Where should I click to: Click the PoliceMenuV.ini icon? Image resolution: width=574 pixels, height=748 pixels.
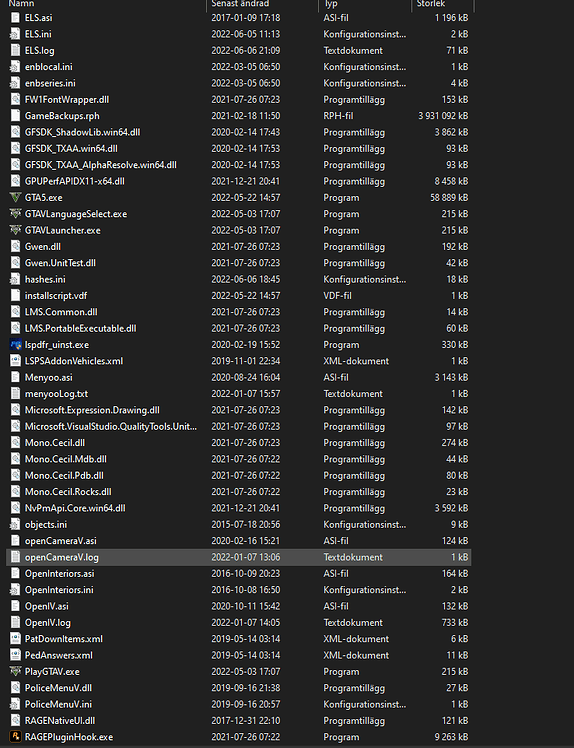coord(16,704)
